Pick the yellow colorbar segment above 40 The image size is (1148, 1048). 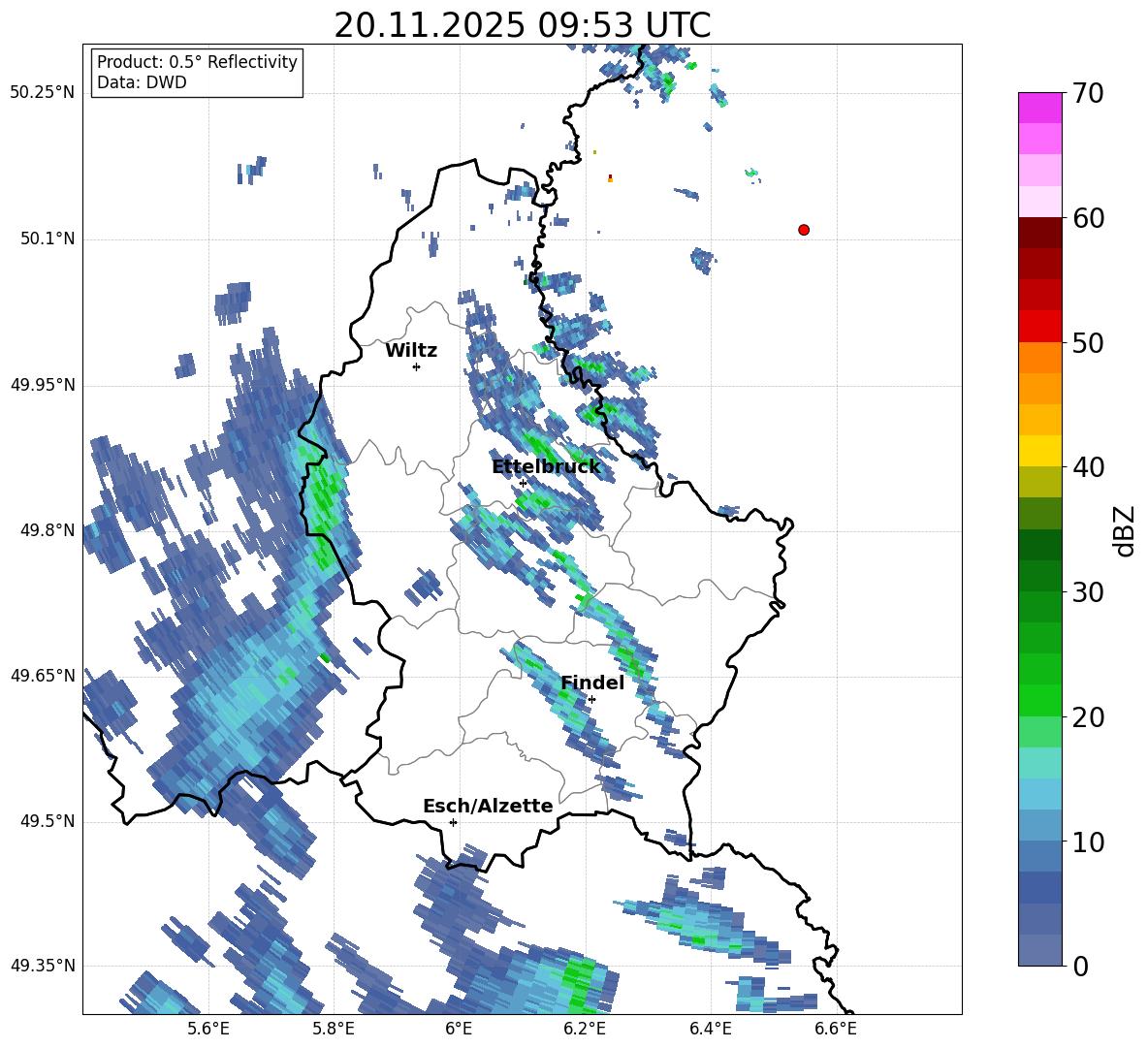[1039, 451]
